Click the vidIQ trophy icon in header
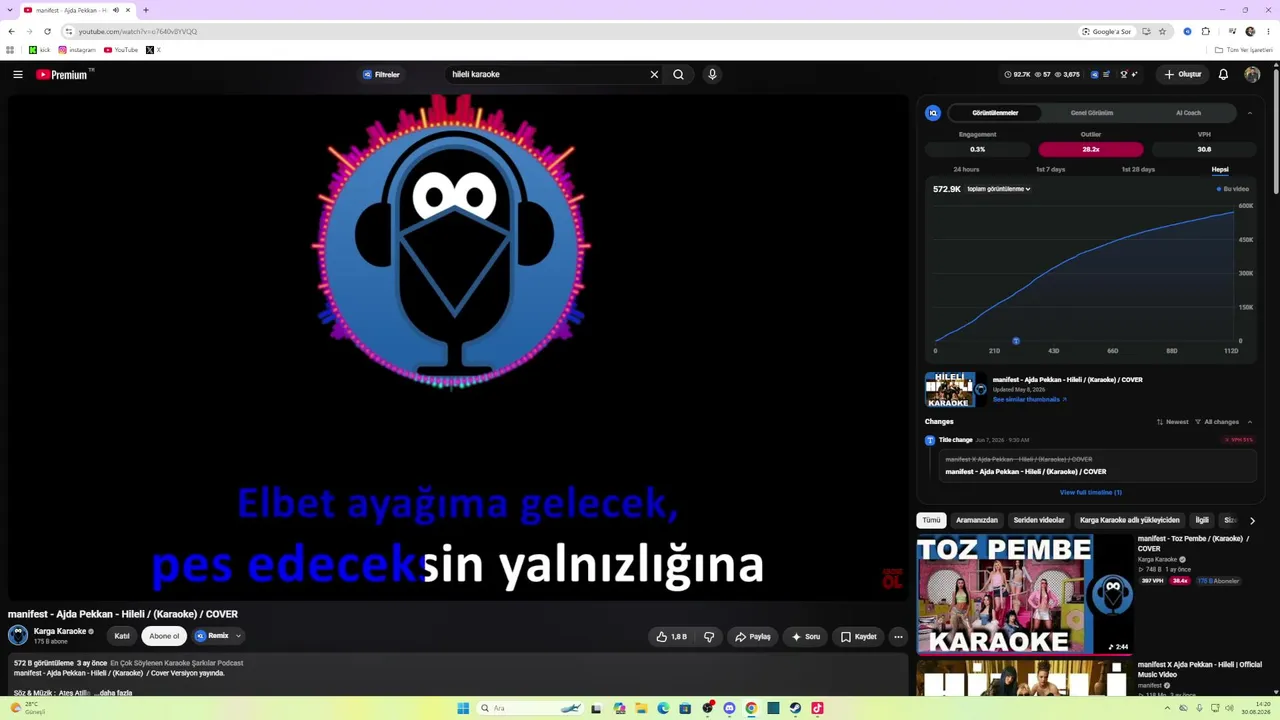Image resolution: width=1280 pixels, height=720 pixels. [1124, 74]
